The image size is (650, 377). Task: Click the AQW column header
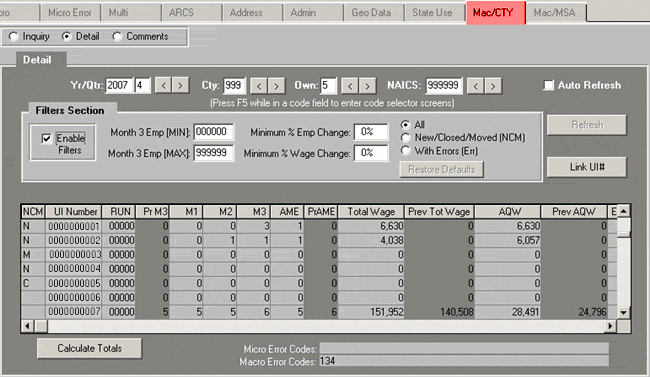point(508,212)
